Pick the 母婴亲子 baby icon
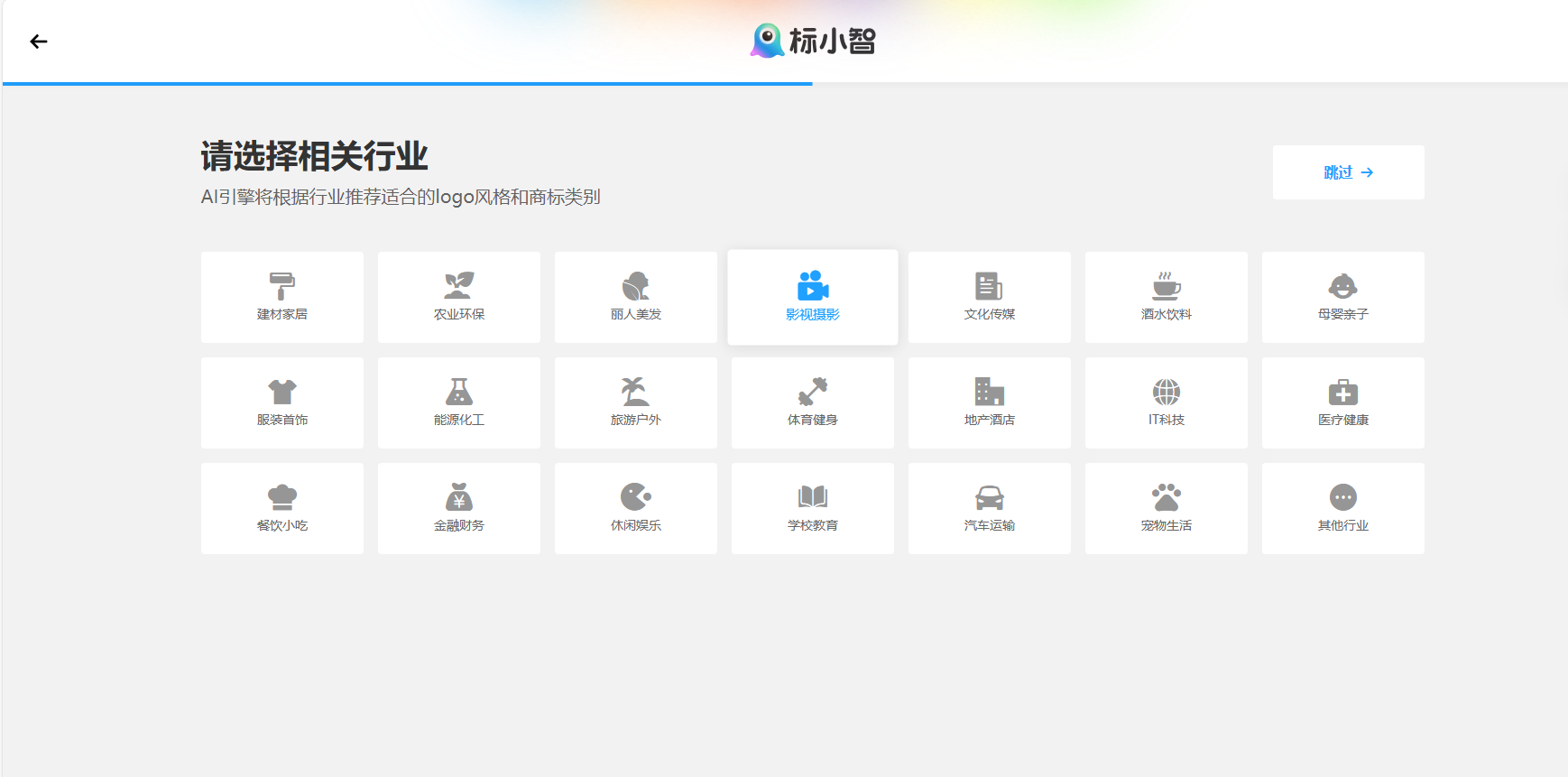The height and width of the screenshot is (777, 1568). tap(1342, 286)
